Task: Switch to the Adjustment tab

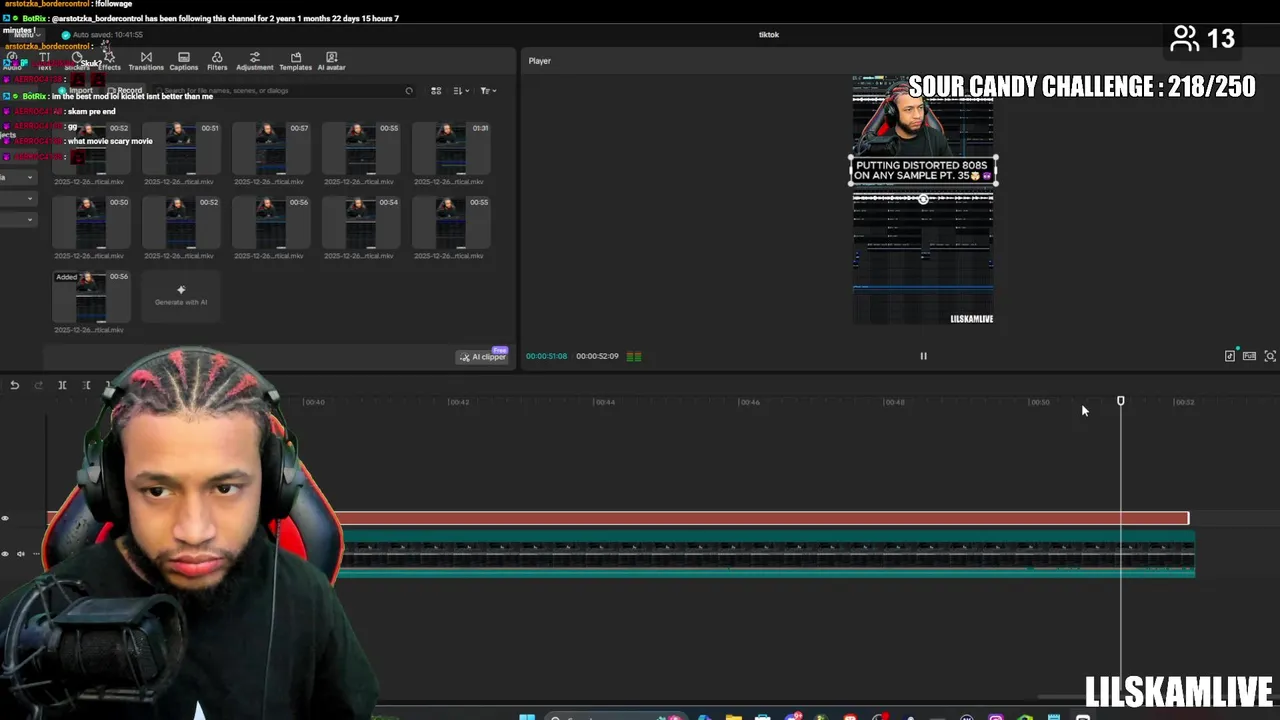Action: tap(255, 61)
